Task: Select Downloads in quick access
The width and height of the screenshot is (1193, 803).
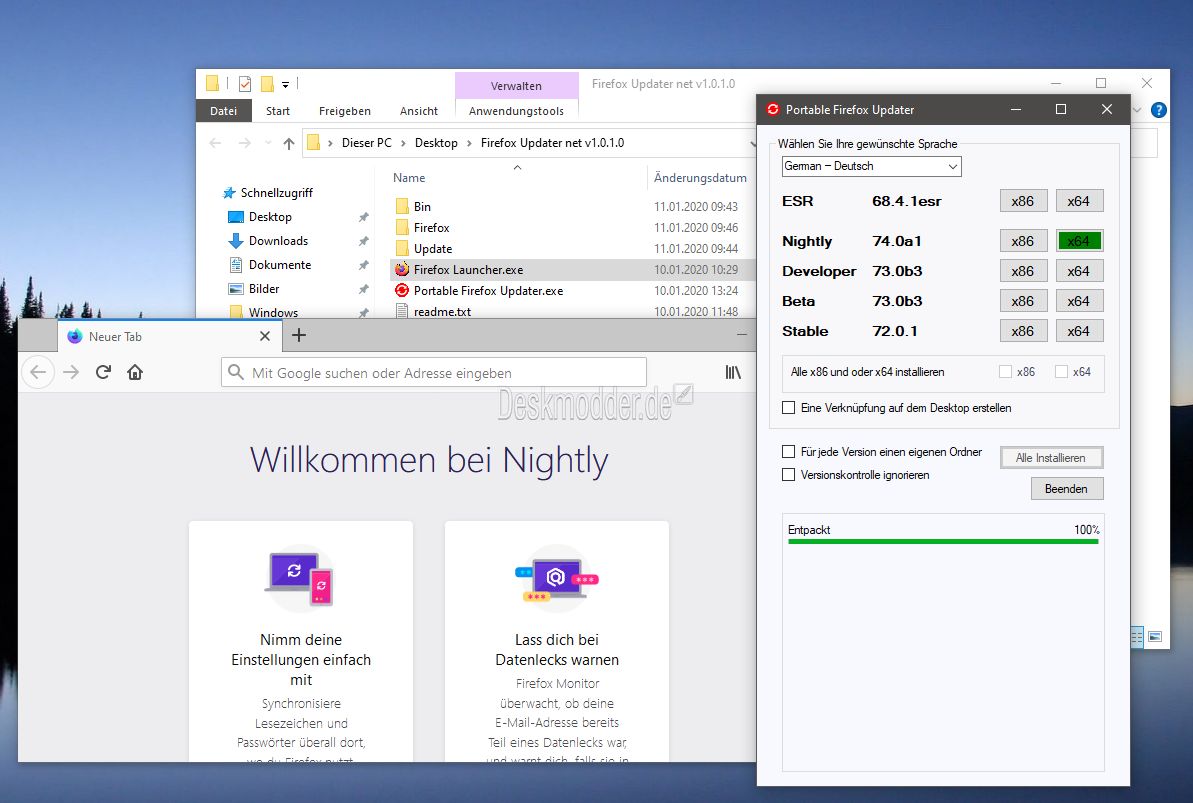Action: 278,241
